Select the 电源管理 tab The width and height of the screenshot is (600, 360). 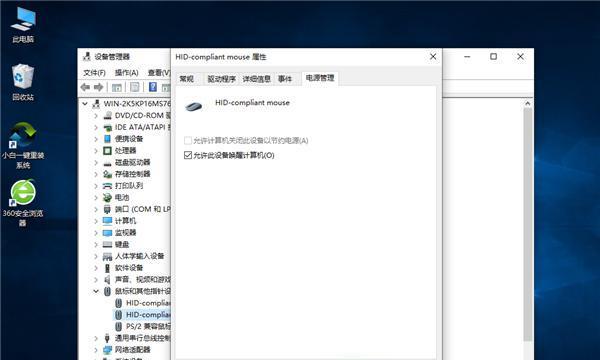point(320,78)
